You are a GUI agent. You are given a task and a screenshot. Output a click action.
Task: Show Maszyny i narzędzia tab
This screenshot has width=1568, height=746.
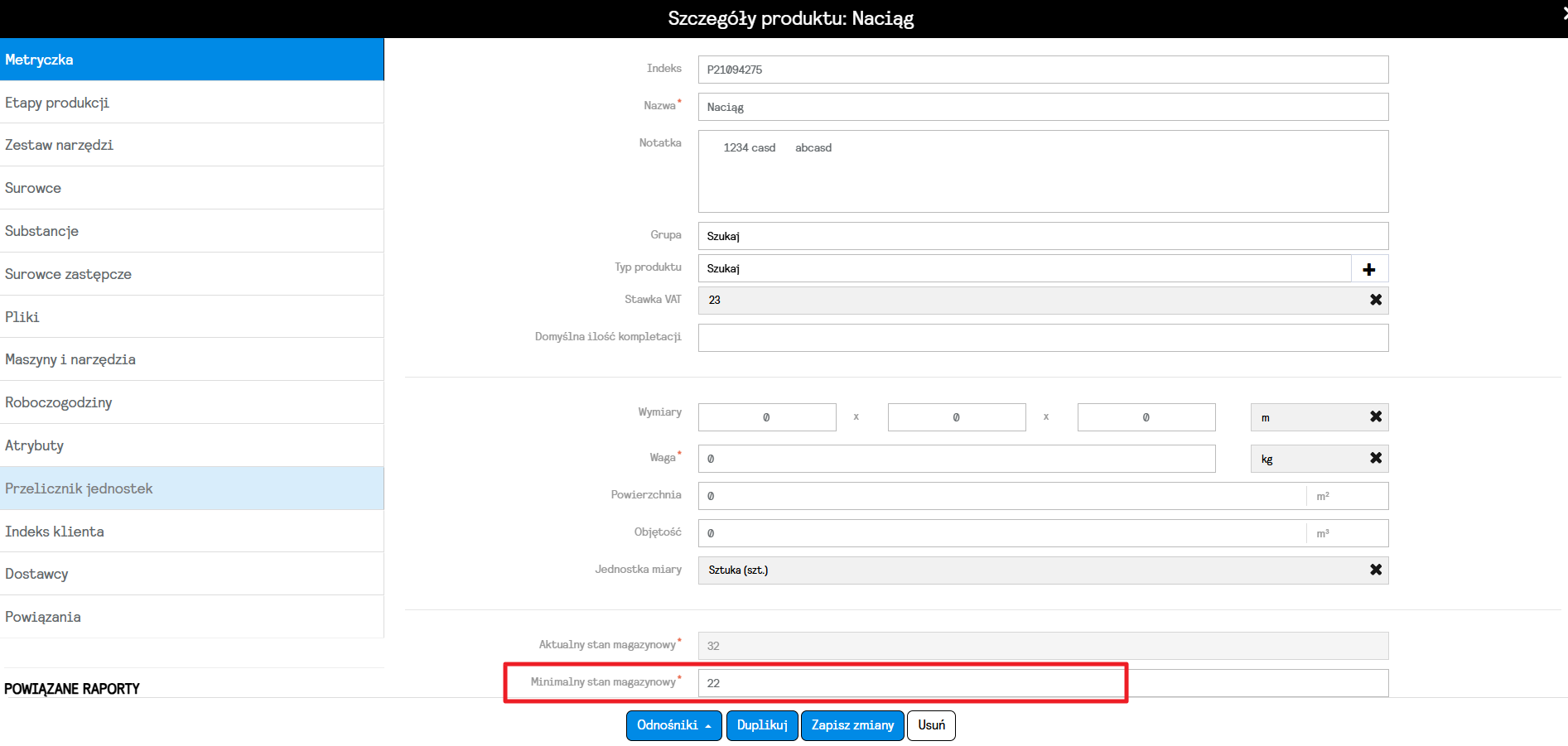191,359
